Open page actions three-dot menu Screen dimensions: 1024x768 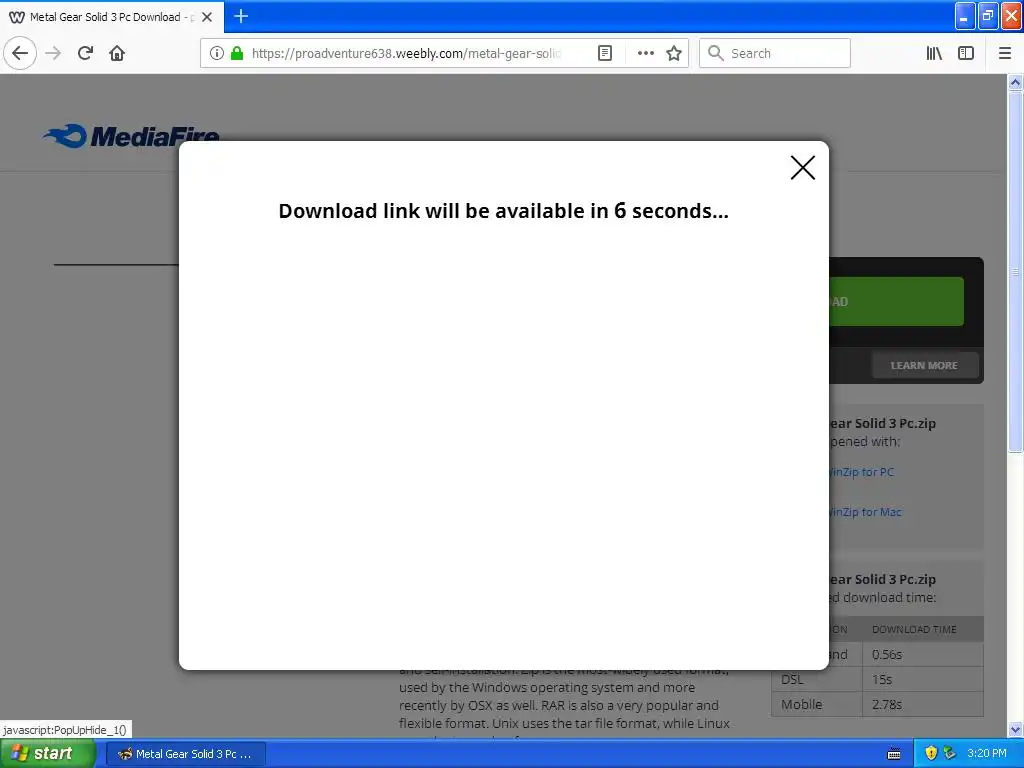[645, 53]
